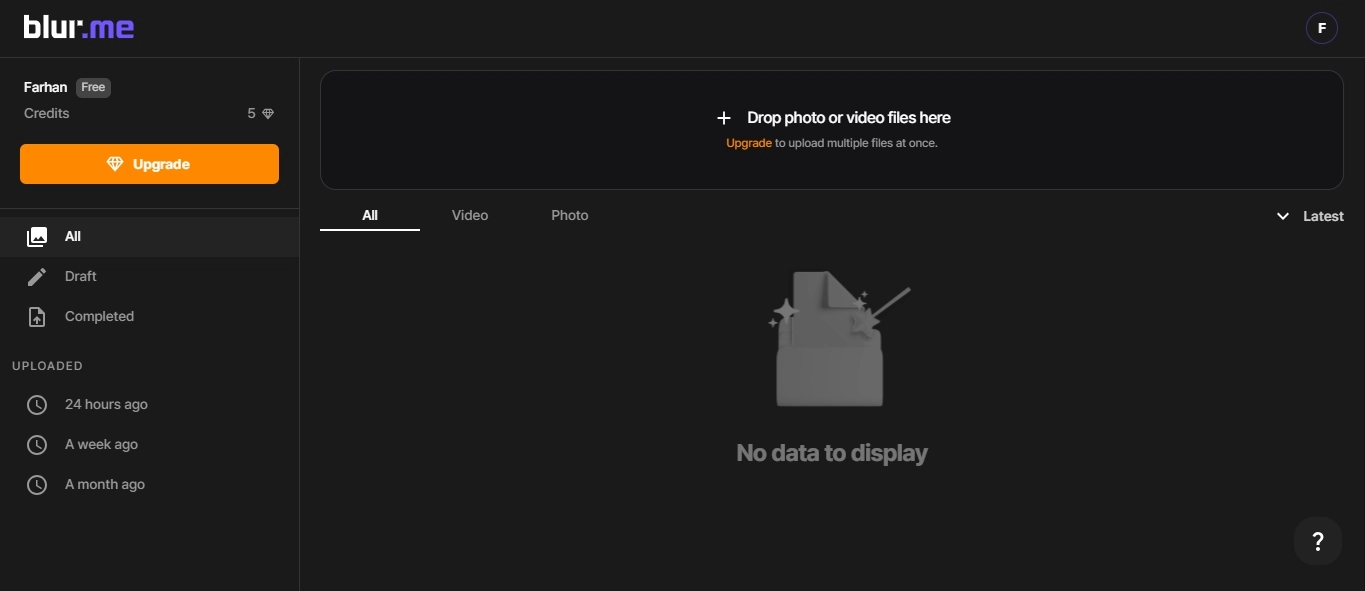Viewport: 1365px width, 591px height.
Task: Filter uploads by A week ago
Action: tap(101, 445)
